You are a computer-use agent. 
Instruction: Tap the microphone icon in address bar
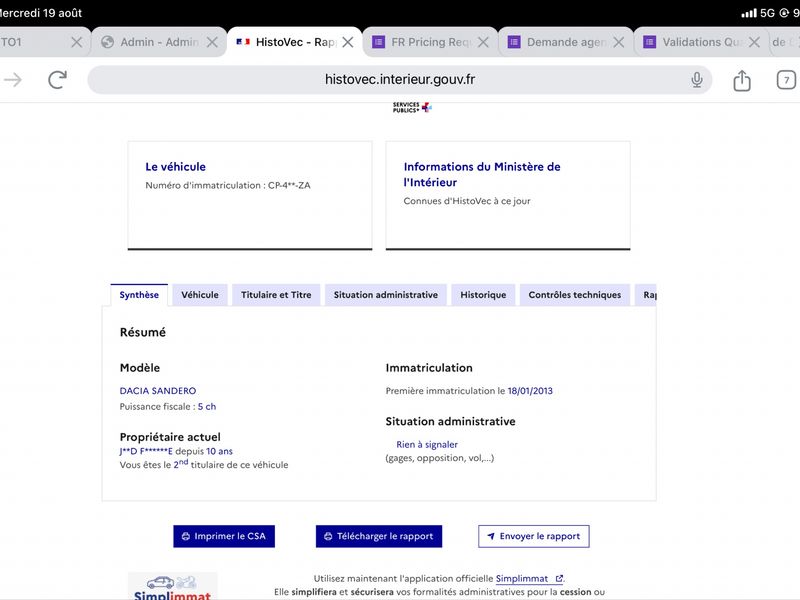[x=696, y=80]
